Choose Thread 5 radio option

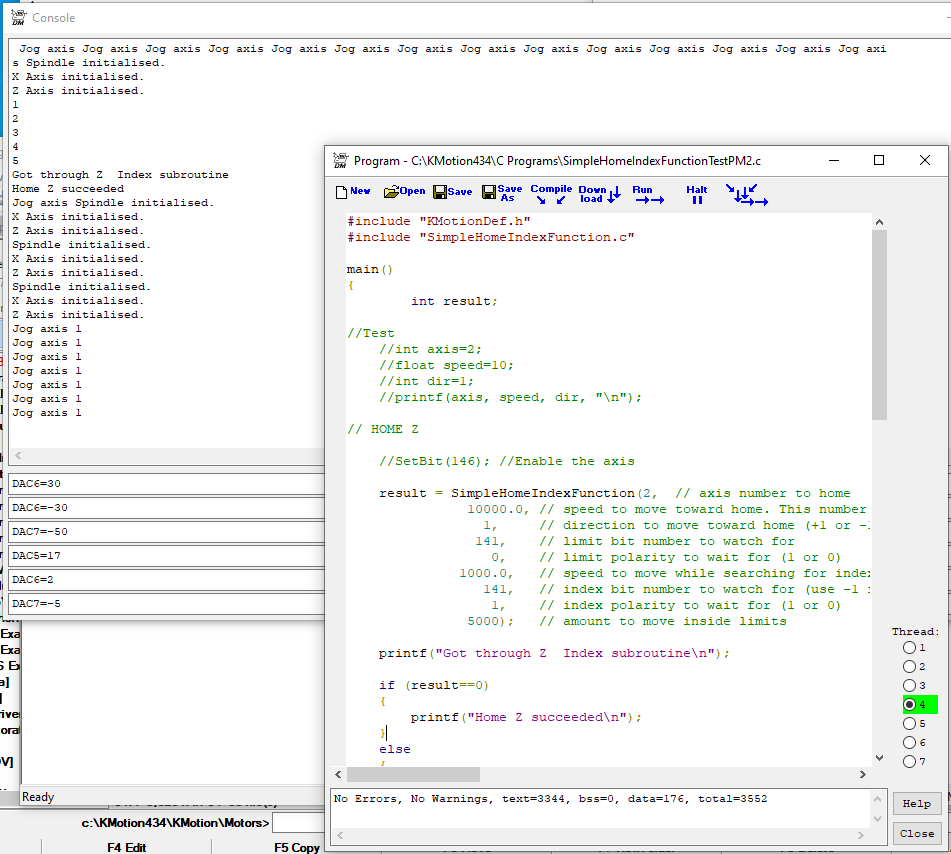(909, 724)
